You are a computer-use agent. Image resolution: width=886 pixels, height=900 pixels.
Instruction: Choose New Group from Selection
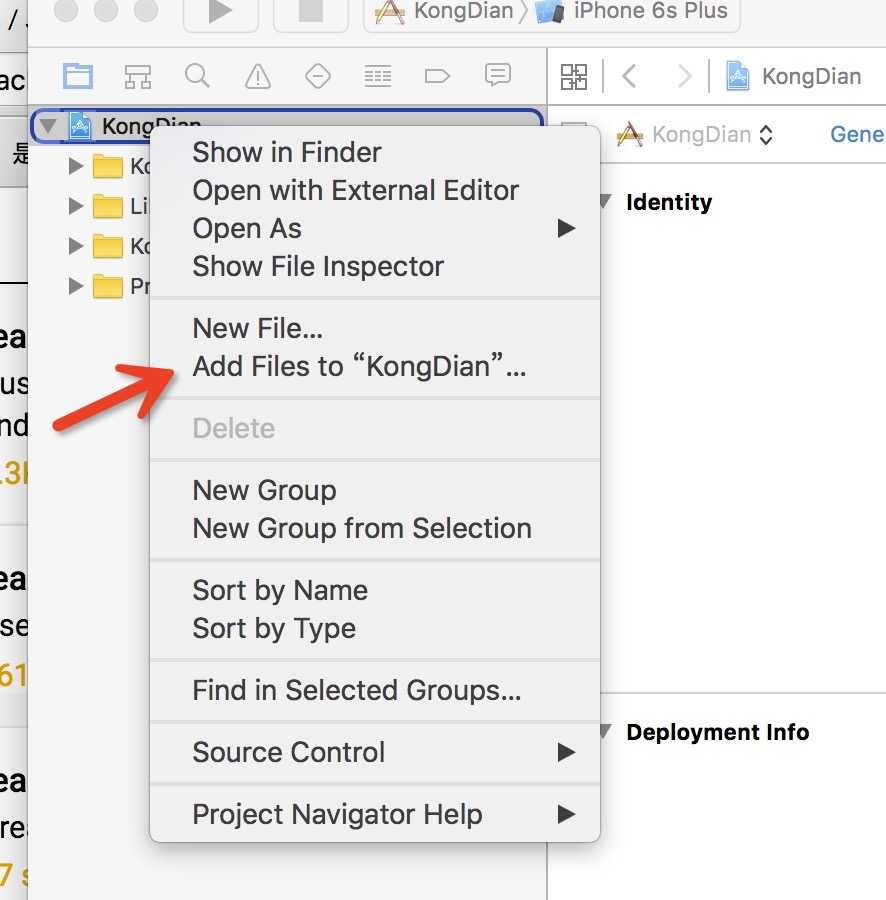pyautogui.click(x=375, y=528)
